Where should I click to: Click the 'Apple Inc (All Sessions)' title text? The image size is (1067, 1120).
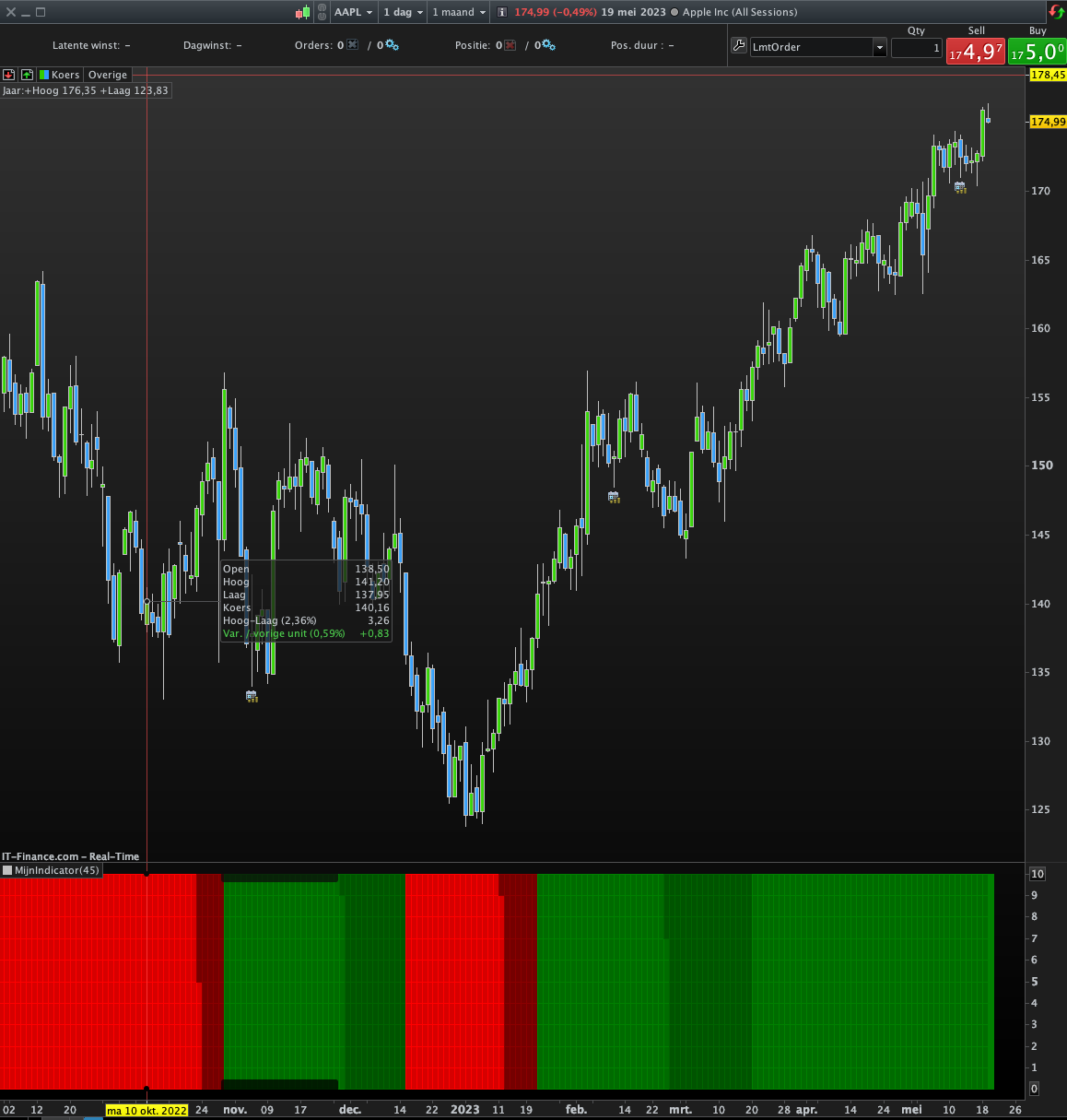click(x=740, y=12)
